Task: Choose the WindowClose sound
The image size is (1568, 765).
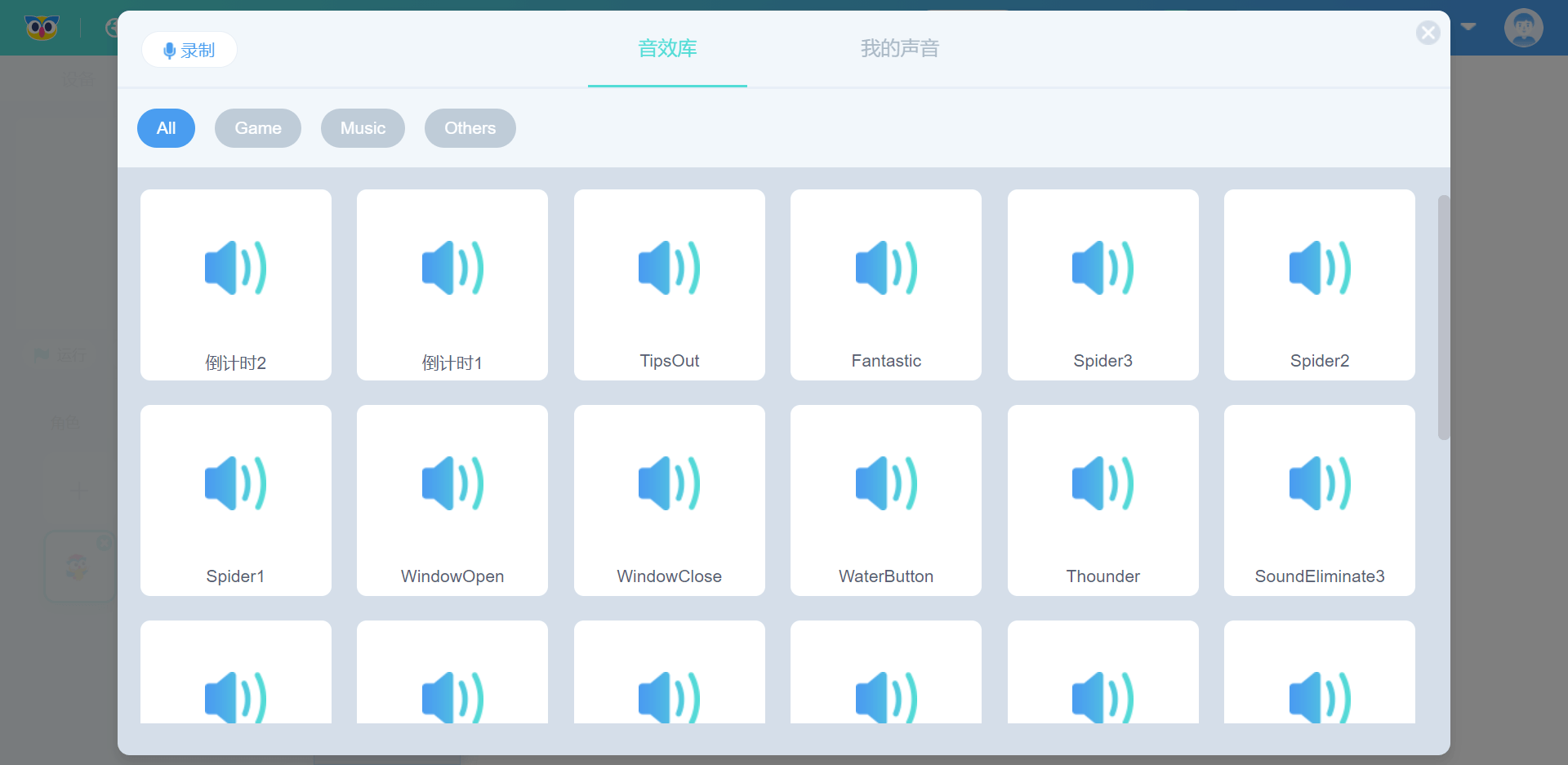Action: tap(670, 500)
